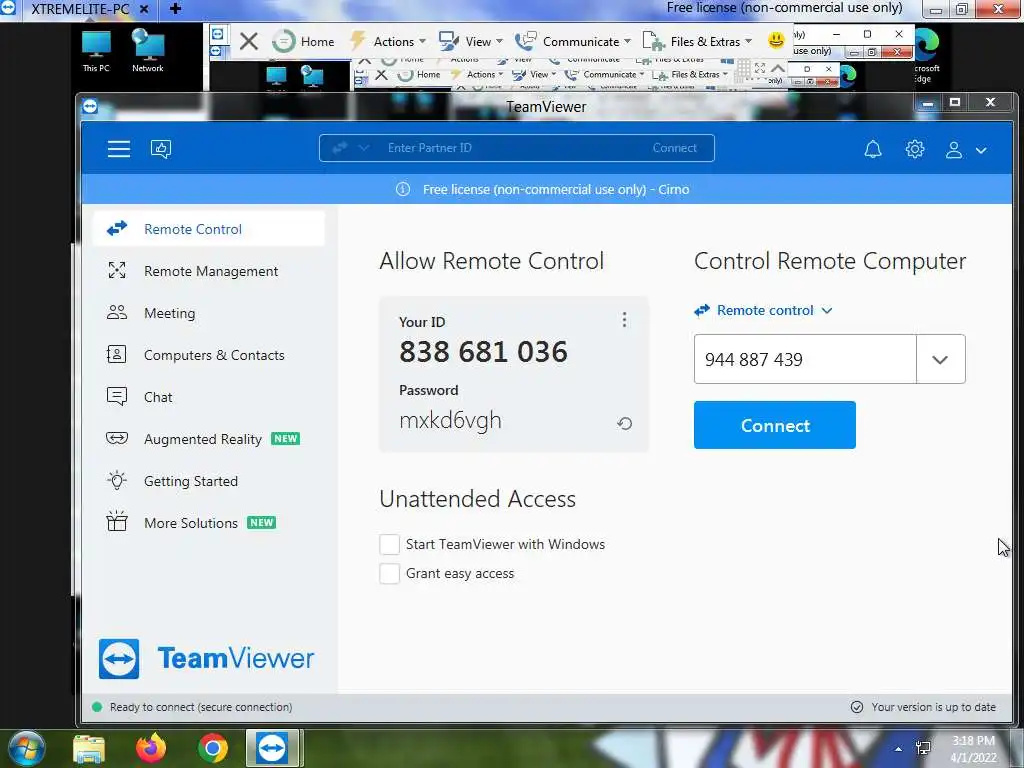Open Network desktop icon
This screenshot has width=1024, height=768.
click(148, 51)
